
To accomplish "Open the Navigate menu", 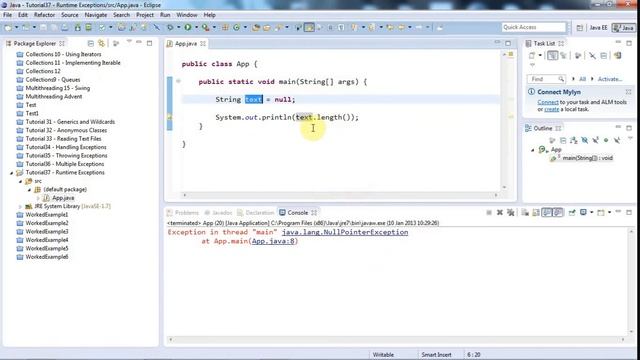I will pos(96,15).
